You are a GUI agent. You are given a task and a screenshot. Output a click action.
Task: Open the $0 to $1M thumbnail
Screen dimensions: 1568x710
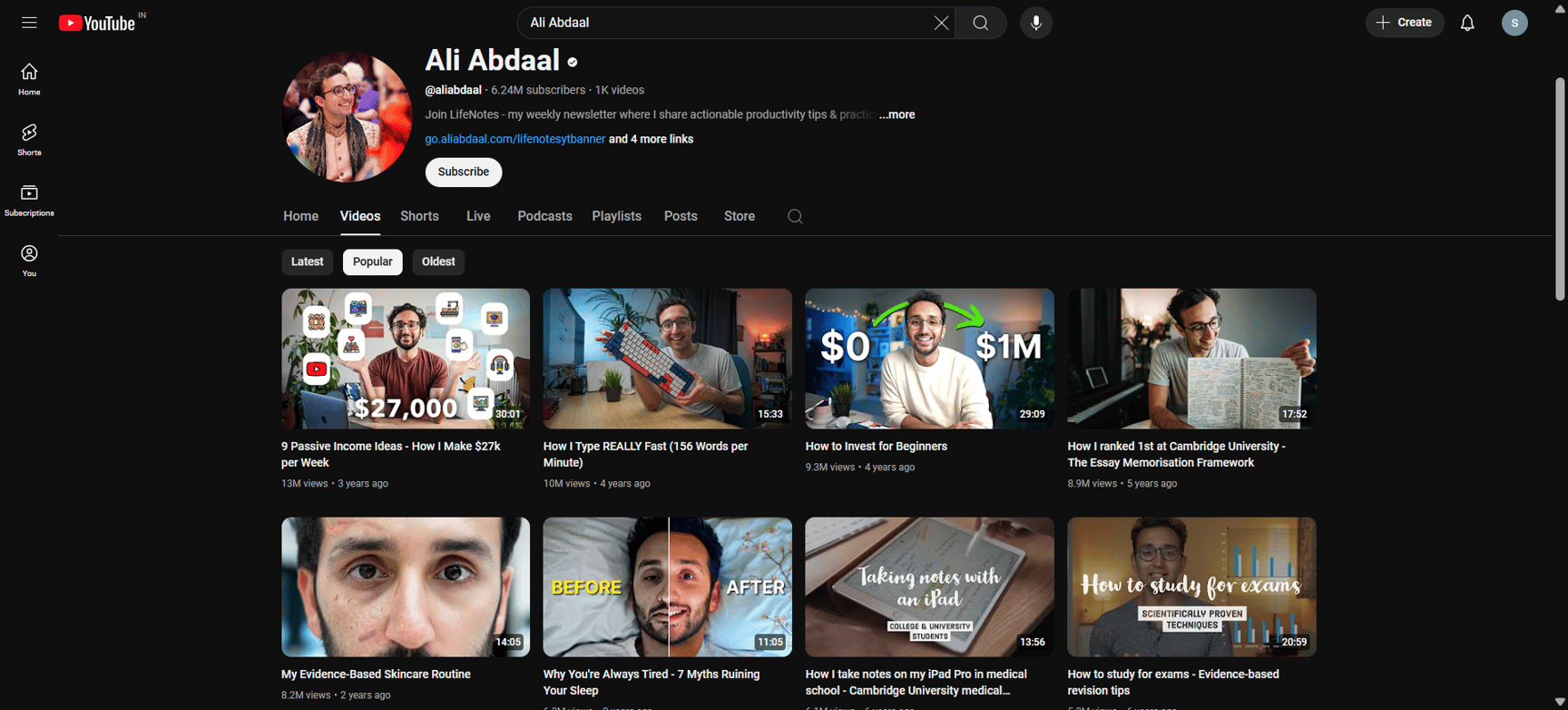tap(930, 359)
